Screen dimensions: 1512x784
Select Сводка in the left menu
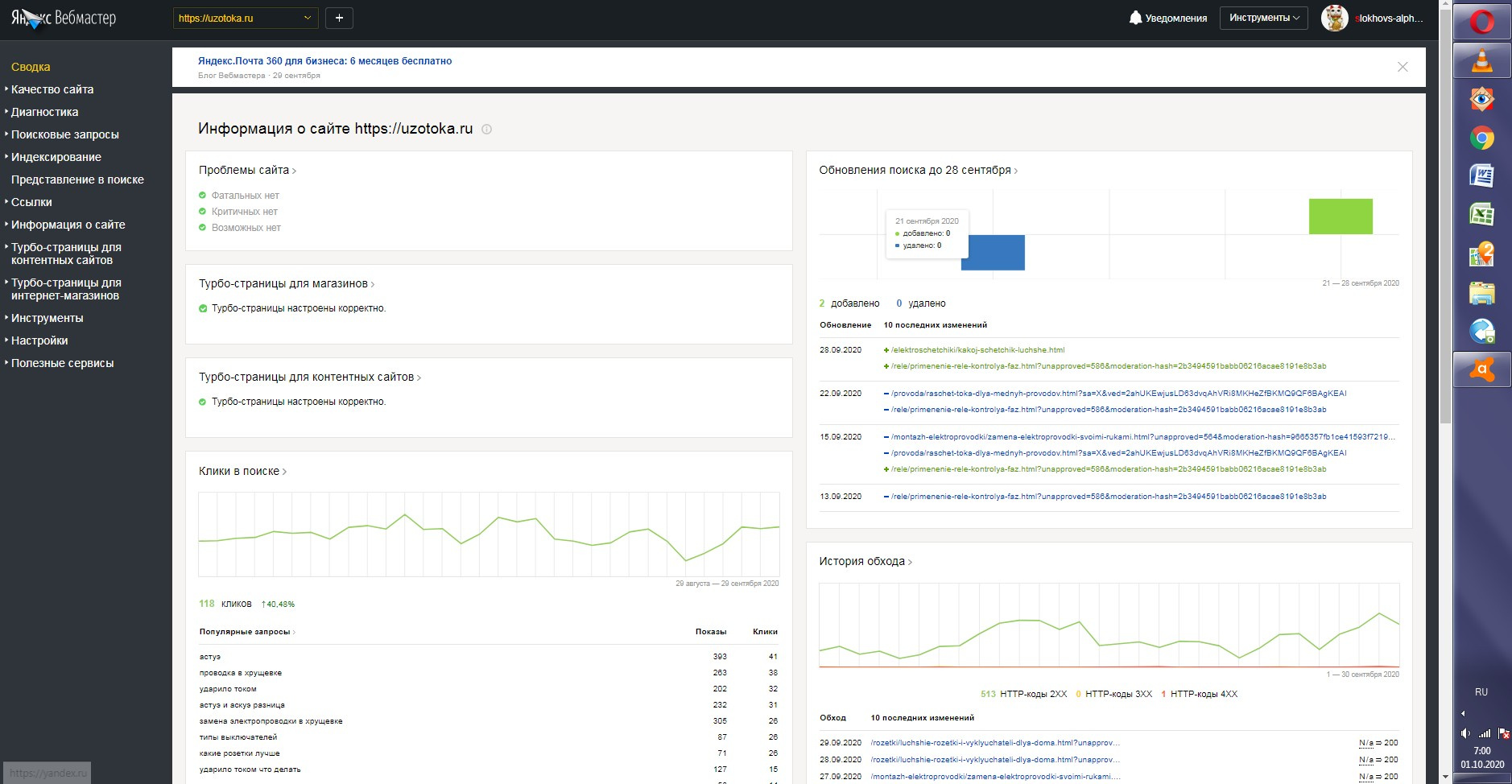[x=31, y=67]
